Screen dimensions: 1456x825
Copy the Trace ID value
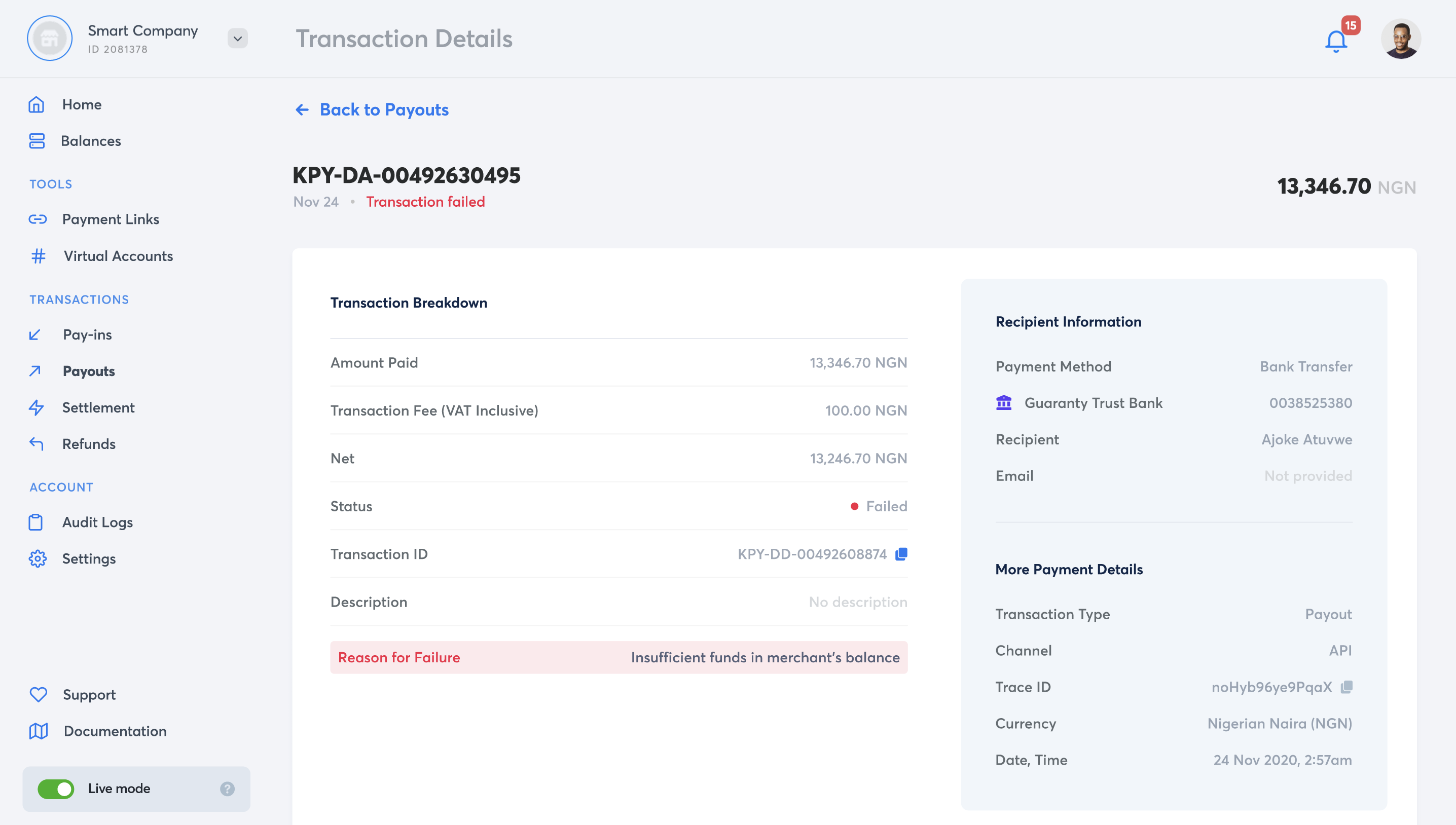(x=1346, y=687)
